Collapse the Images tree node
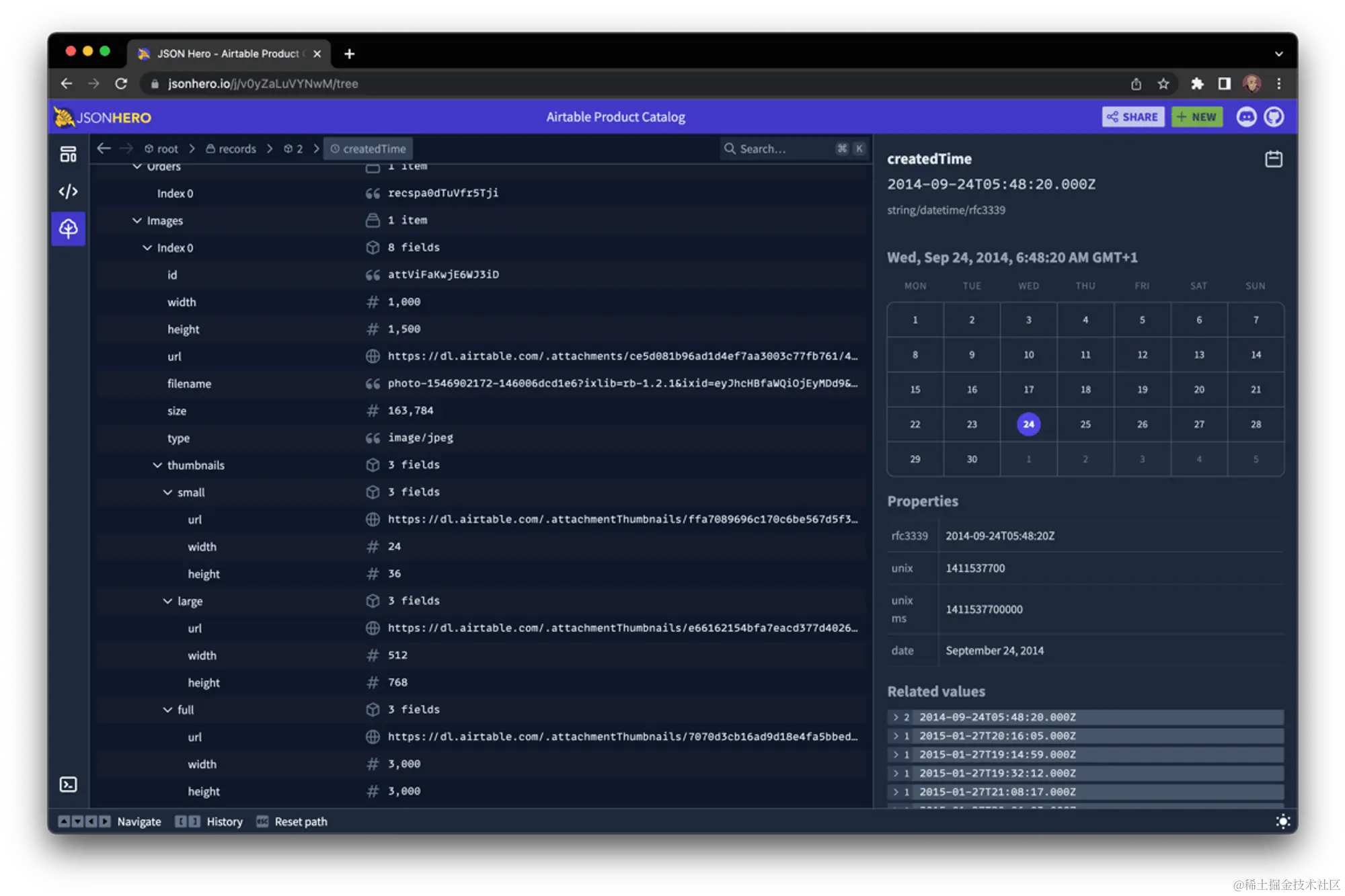The image size is (1345, 896). tap(137, 220)
